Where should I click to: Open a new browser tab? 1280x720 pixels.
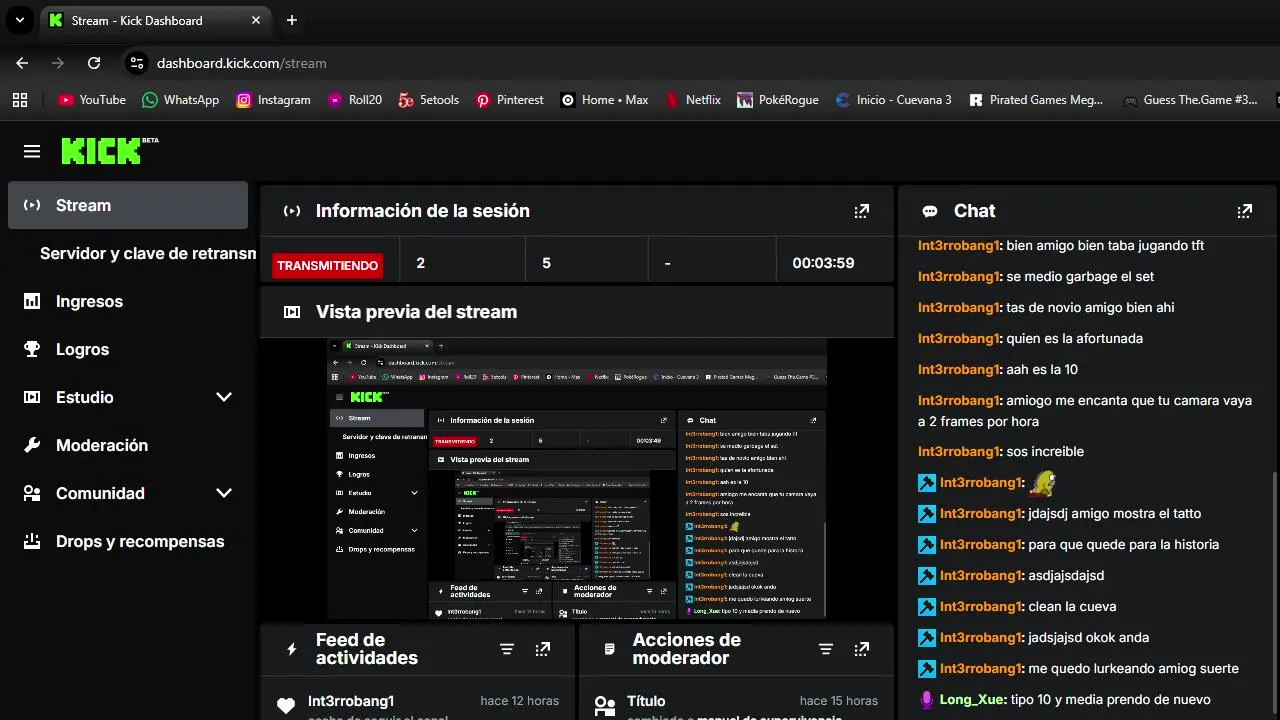click(x=292, y=20)
